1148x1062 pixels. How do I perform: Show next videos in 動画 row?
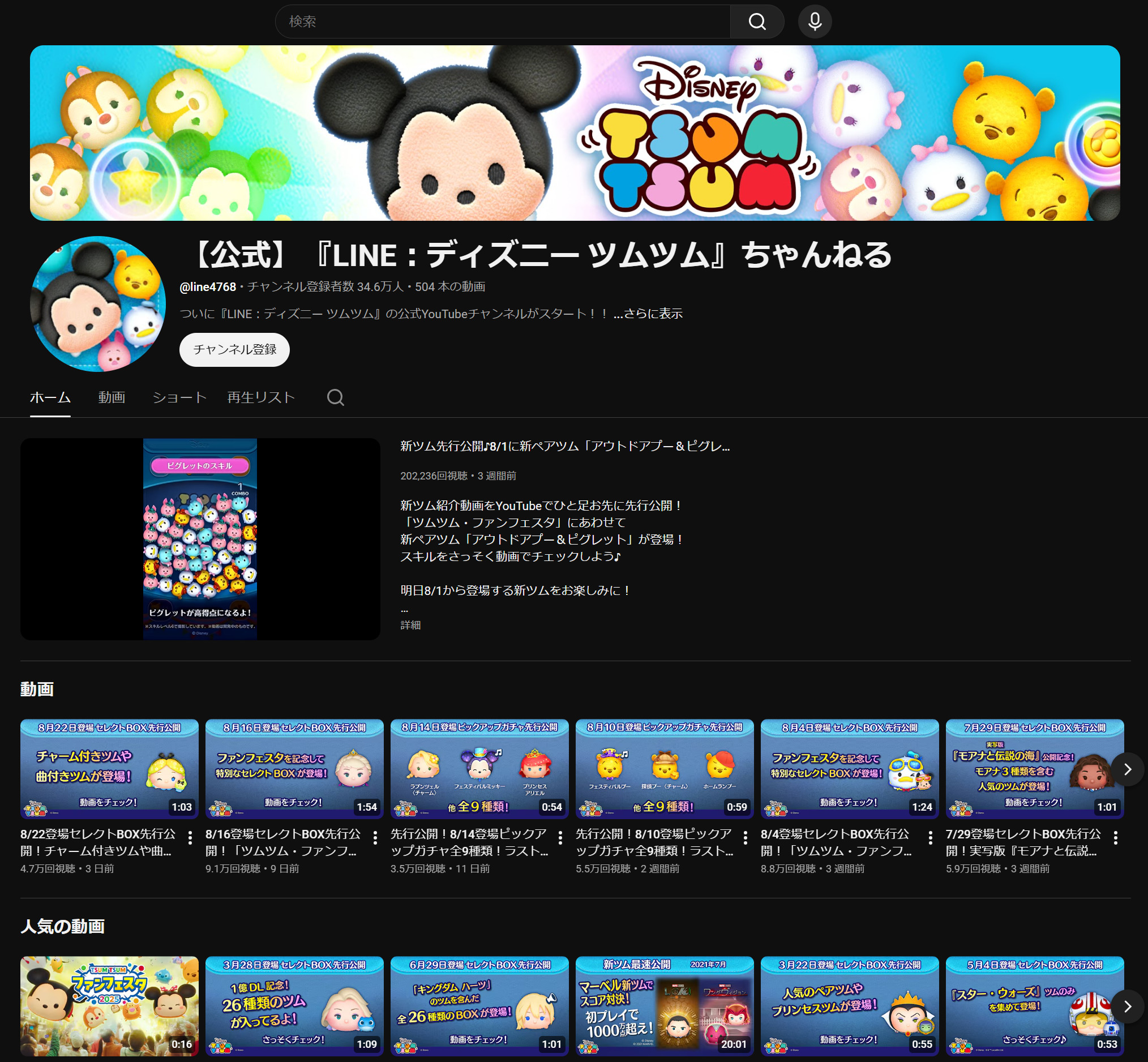[1127, 769]
